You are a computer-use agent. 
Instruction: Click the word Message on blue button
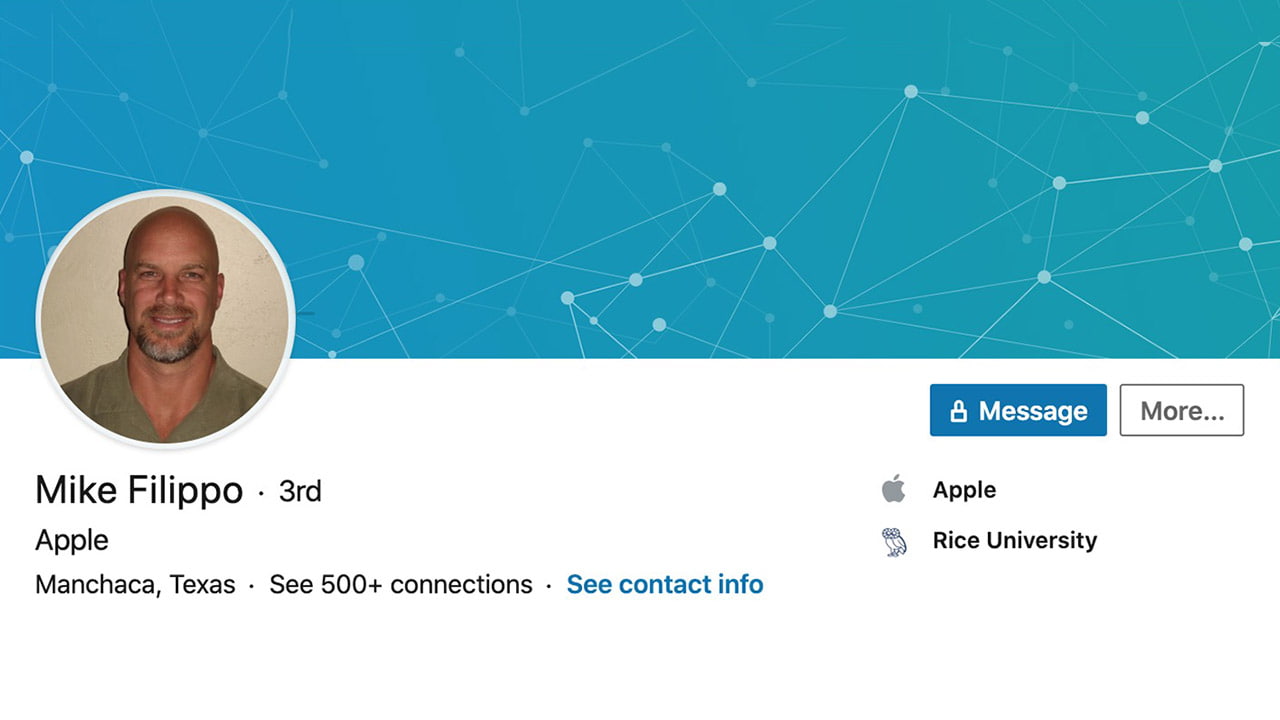pos(1033,411)
